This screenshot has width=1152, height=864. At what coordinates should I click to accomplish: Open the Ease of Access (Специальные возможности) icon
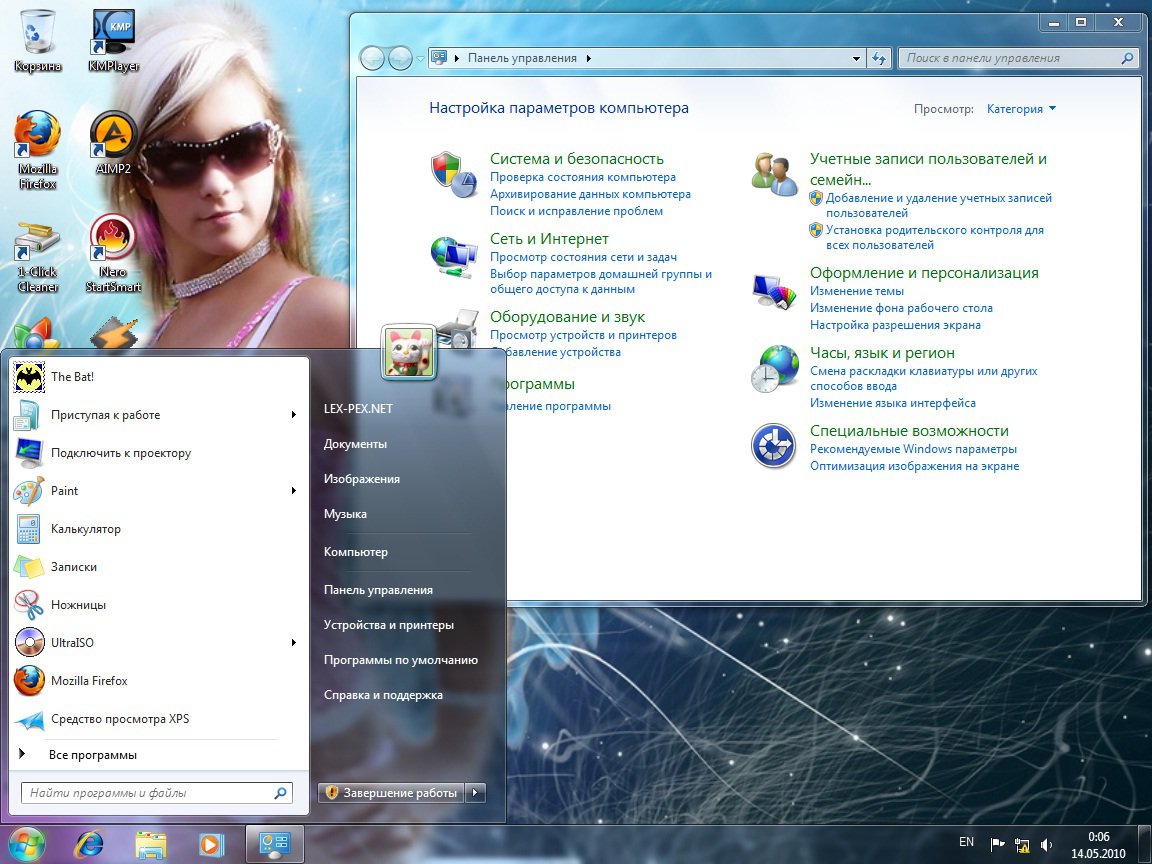[774, 446]
